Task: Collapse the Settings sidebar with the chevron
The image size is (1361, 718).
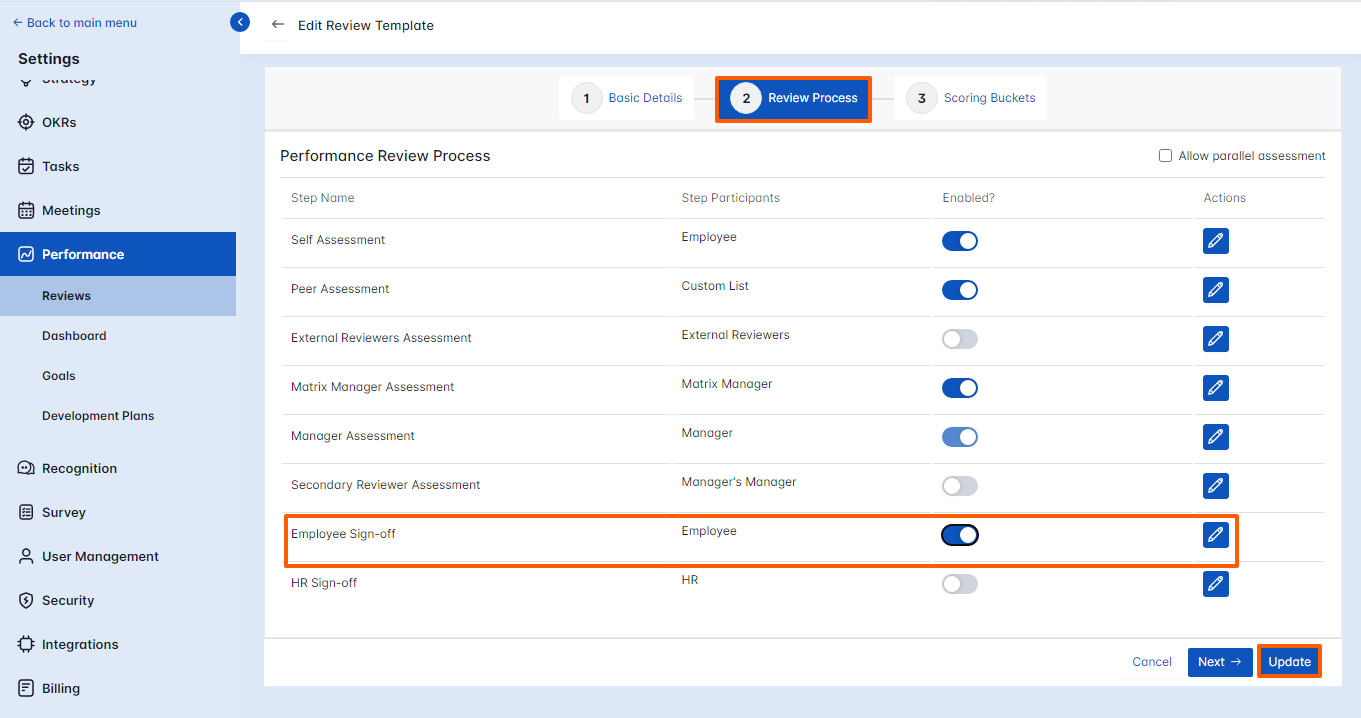Action: (x=239, y=21)
